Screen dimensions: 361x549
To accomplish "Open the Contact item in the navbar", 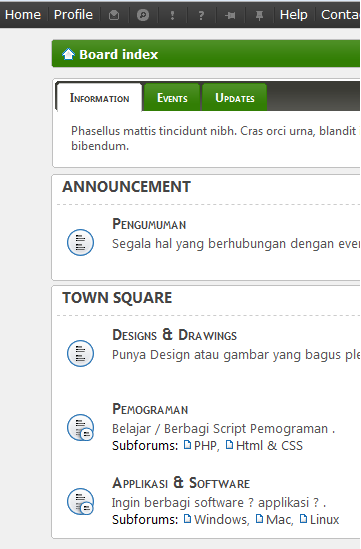I will click(x=341, y=15).
